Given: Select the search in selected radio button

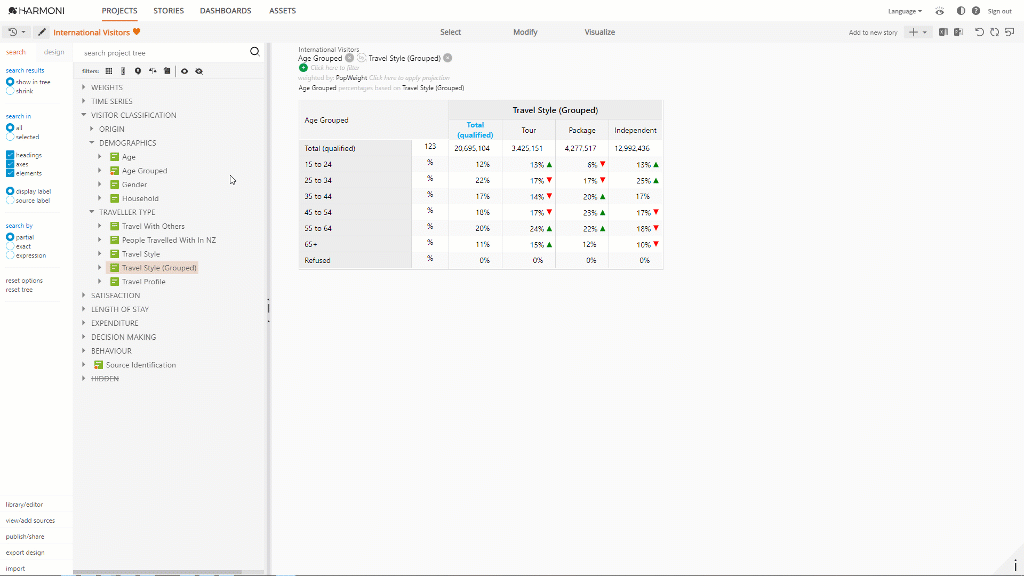Looking at the screenshot, I should coord(10,136).
